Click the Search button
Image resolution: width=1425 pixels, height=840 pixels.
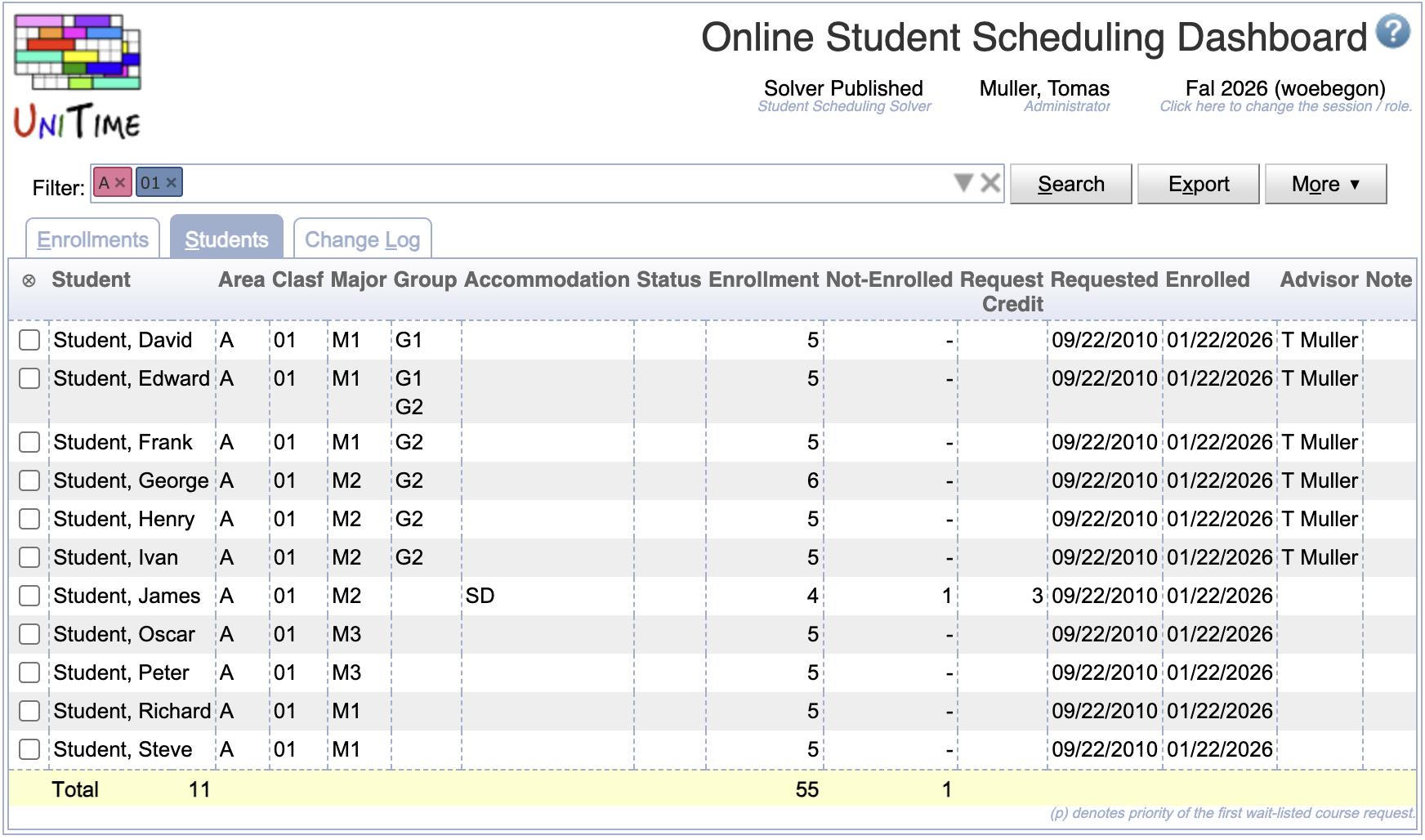point(1070,183)
